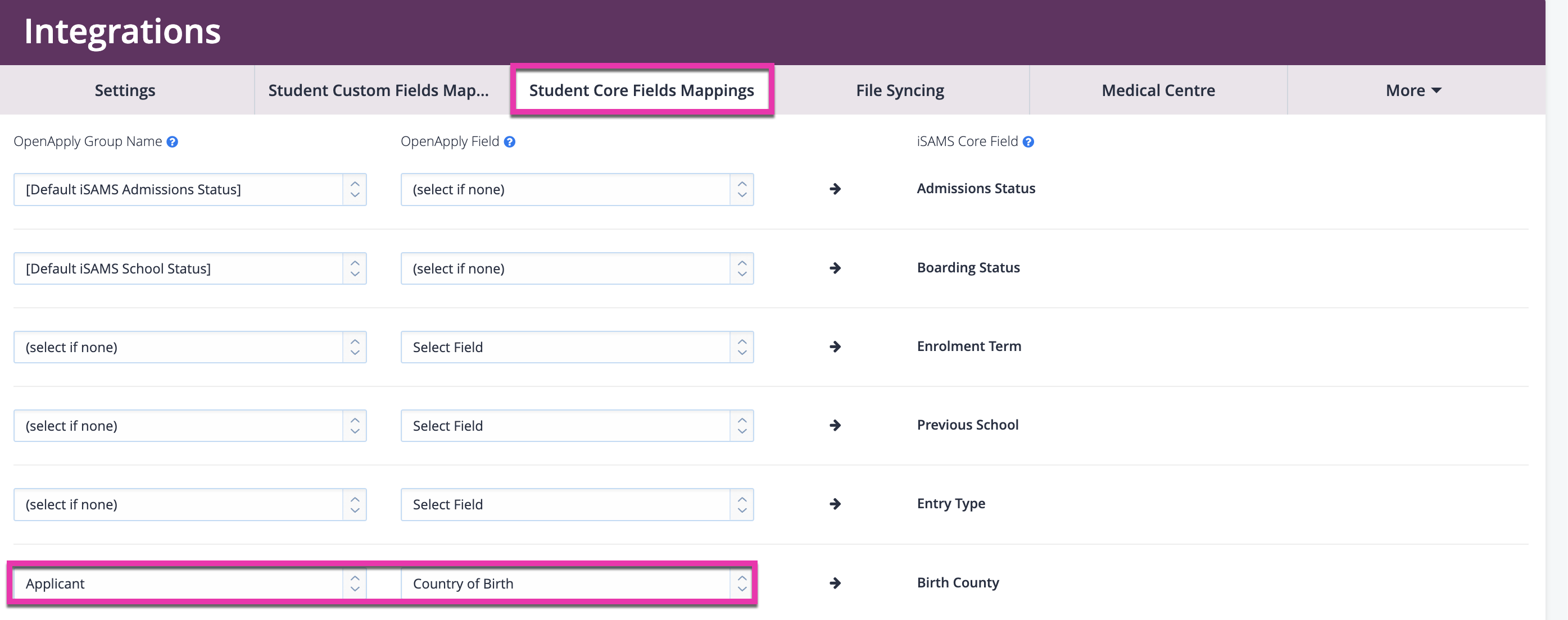Open the Medical Centre tab

click(x=1158, y=90)
